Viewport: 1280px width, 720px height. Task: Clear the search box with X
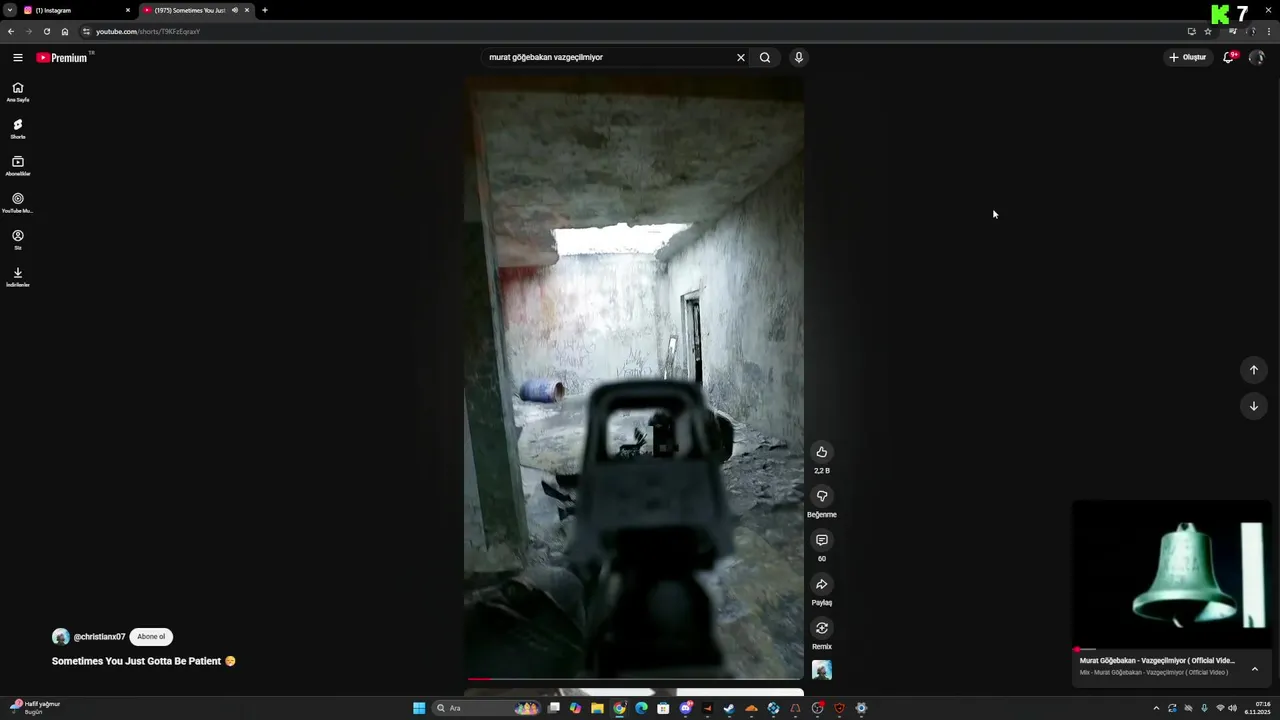pos(741,57)
